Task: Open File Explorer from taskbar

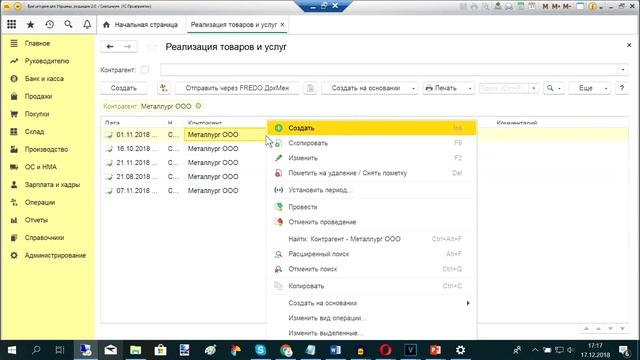Action: click(x=136, y=350)
